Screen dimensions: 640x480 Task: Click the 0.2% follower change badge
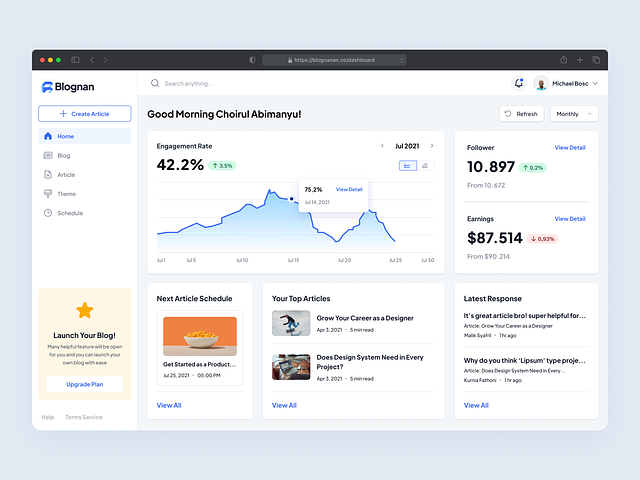pyautogui.click(x=533, y=168)
